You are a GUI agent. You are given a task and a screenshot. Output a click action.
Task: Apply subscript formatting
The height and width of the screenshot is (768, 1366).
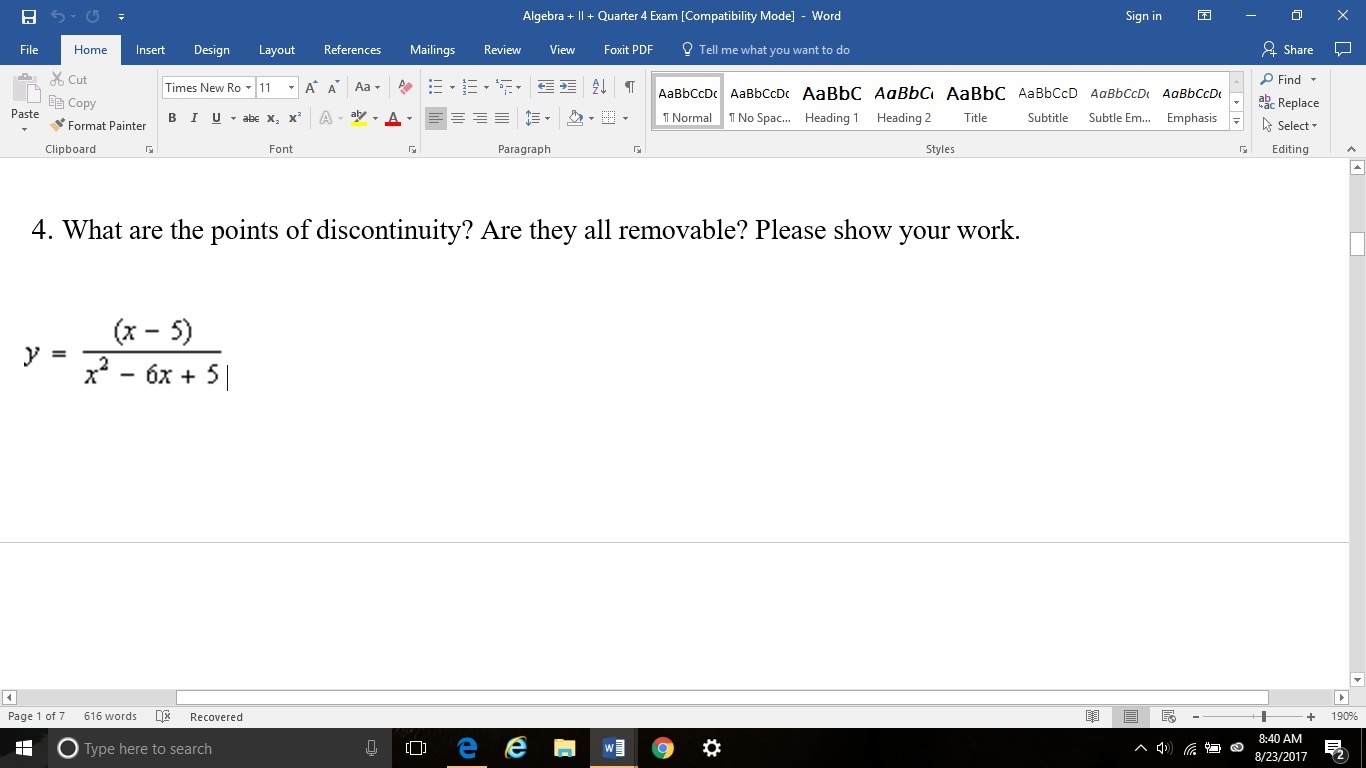273,118
